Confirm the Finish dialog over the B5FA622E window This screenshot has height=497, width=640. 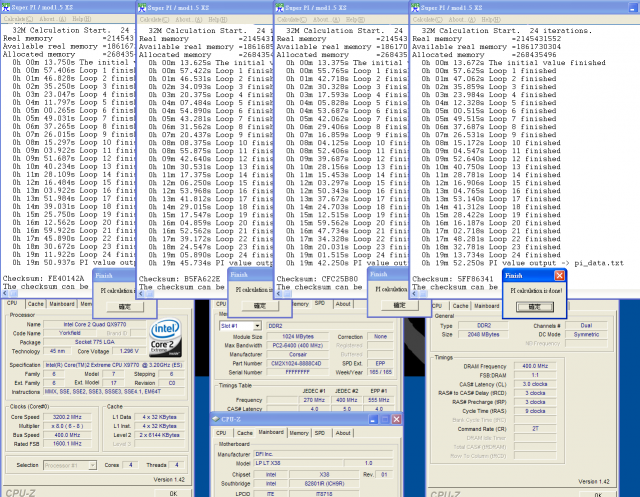(260, 305)
